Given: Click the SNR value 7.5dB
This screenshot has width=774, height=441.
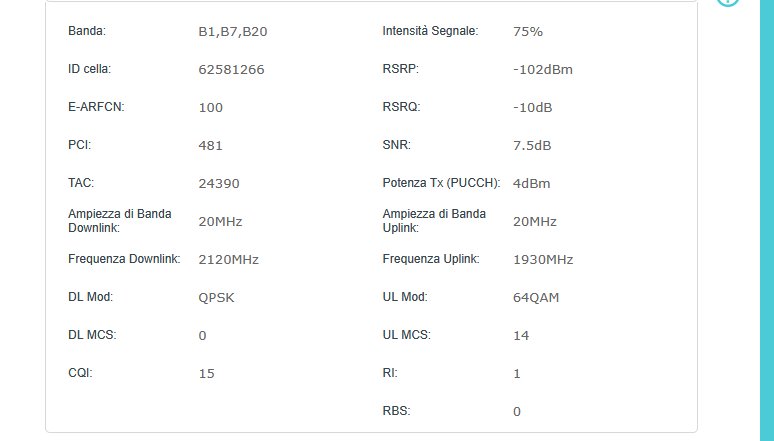Looking at the screenshot, I should (531, 146).
